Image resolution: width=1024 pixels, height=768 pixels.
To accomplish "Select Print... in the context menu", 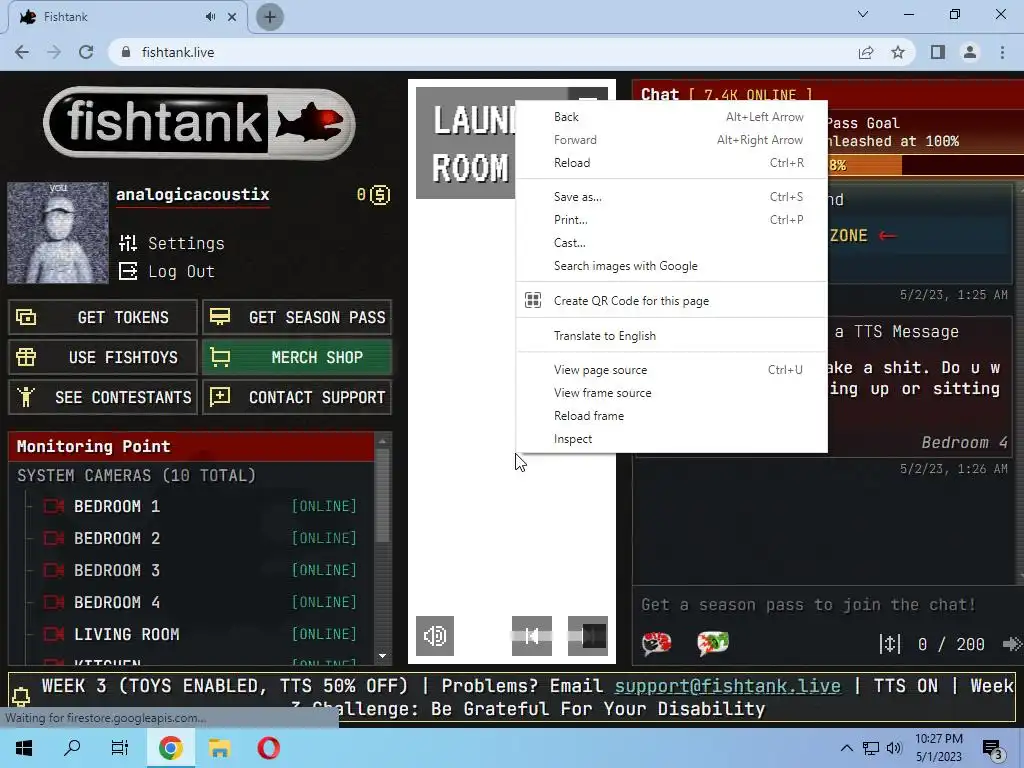I will (x=671, y=219).
